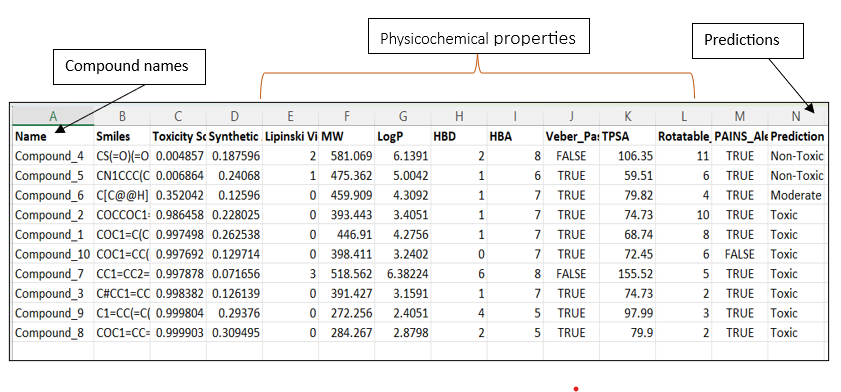Select the Compound_5 name cell
This screenshot has width=841, height=392.
tap(53, 176)
